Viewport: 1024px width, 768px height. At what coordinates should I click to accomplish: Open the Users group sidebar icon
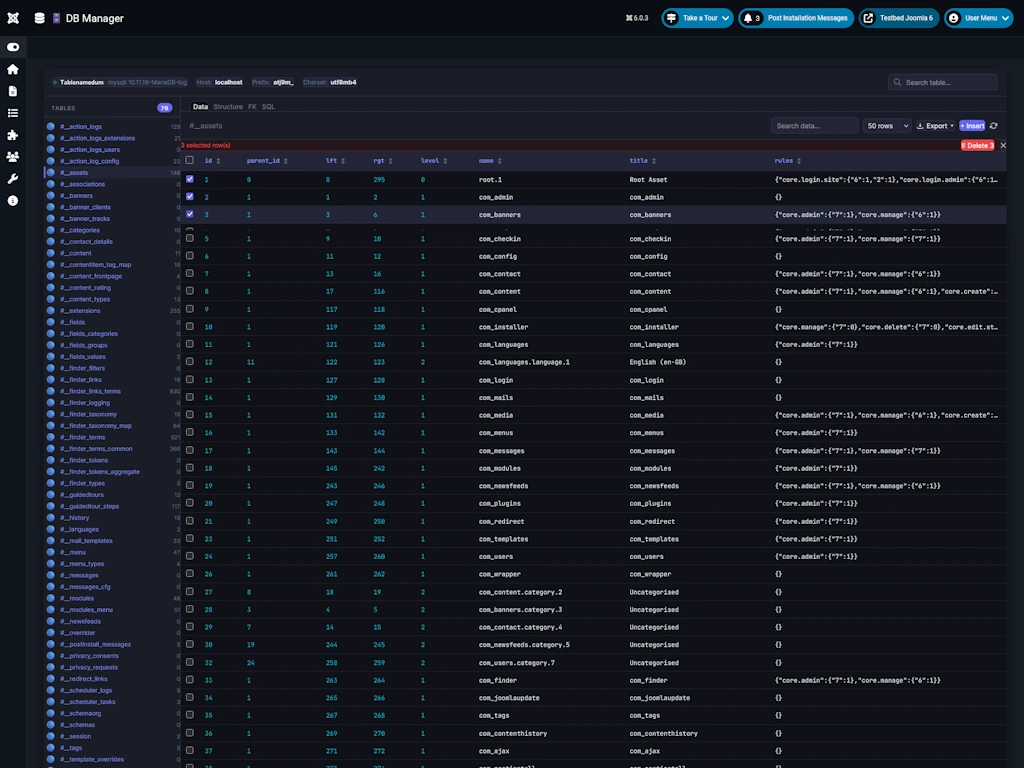[12, 157]
